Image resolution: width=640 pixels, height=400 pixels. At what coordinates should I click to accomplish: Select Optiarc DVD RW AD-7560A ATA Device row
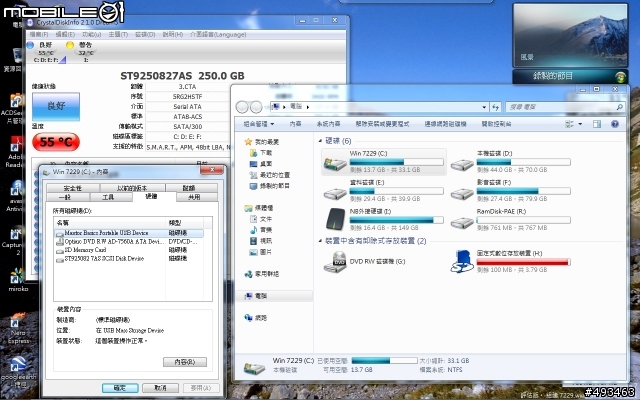pyautogui.click(x=129, y=241)
